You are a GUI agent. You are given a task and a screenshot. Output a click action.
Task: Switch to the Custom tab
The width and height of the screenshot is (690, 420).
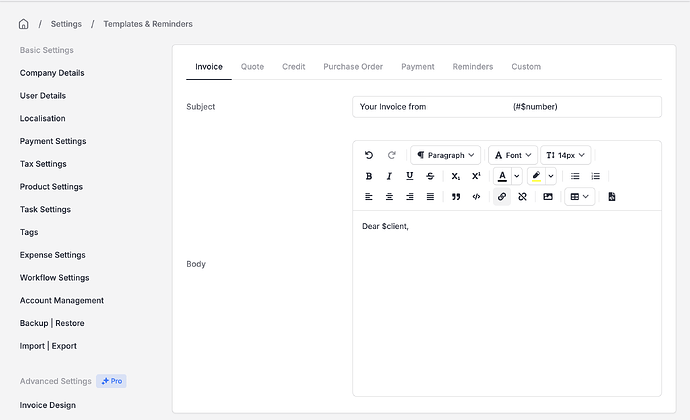526,67
